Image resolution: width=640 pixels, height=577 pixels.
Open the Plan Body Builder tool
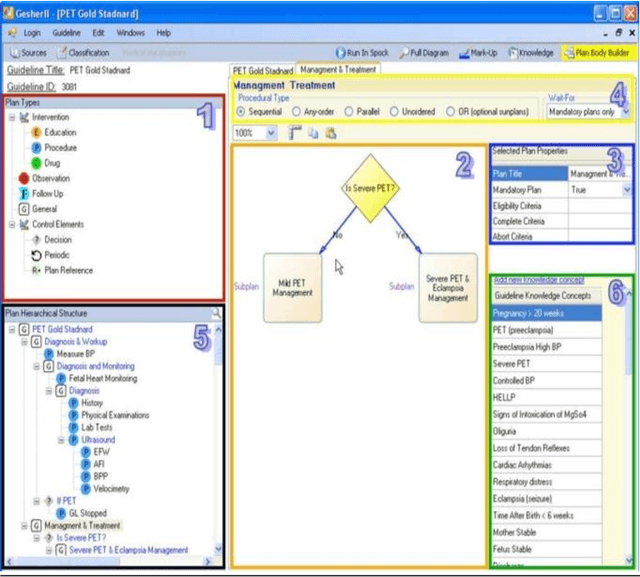[596, 52]
